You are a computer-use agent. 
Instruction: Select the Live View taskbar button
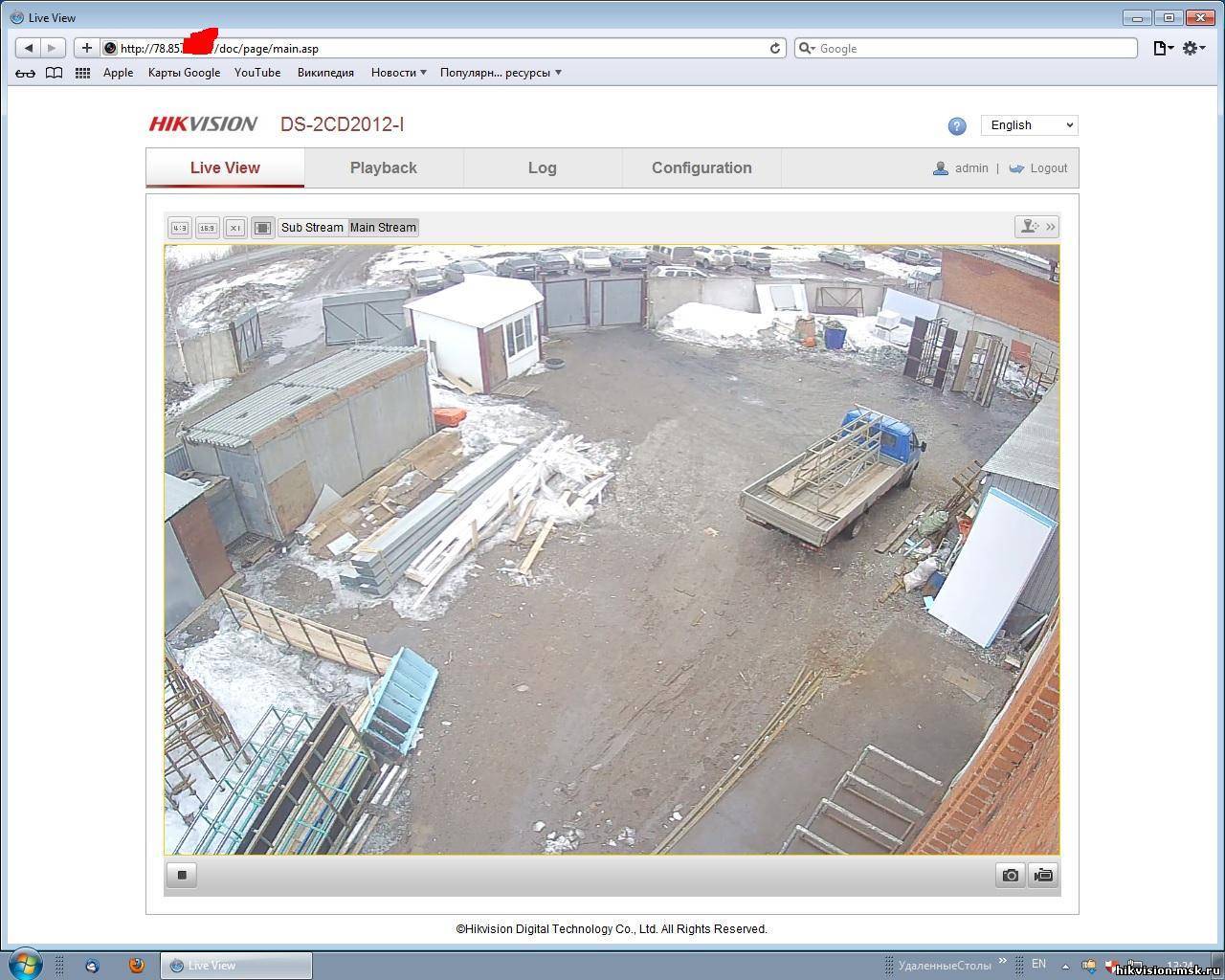click(x=235, y=966)
